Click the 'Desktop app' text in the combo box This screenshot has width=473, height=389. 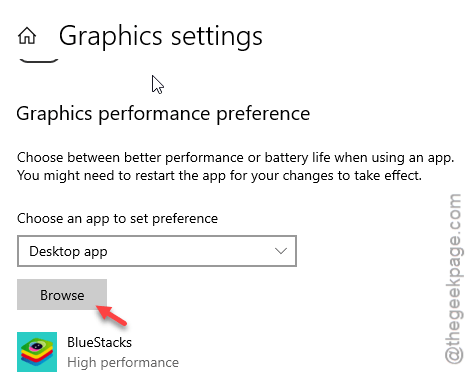(x=68, y=251)
